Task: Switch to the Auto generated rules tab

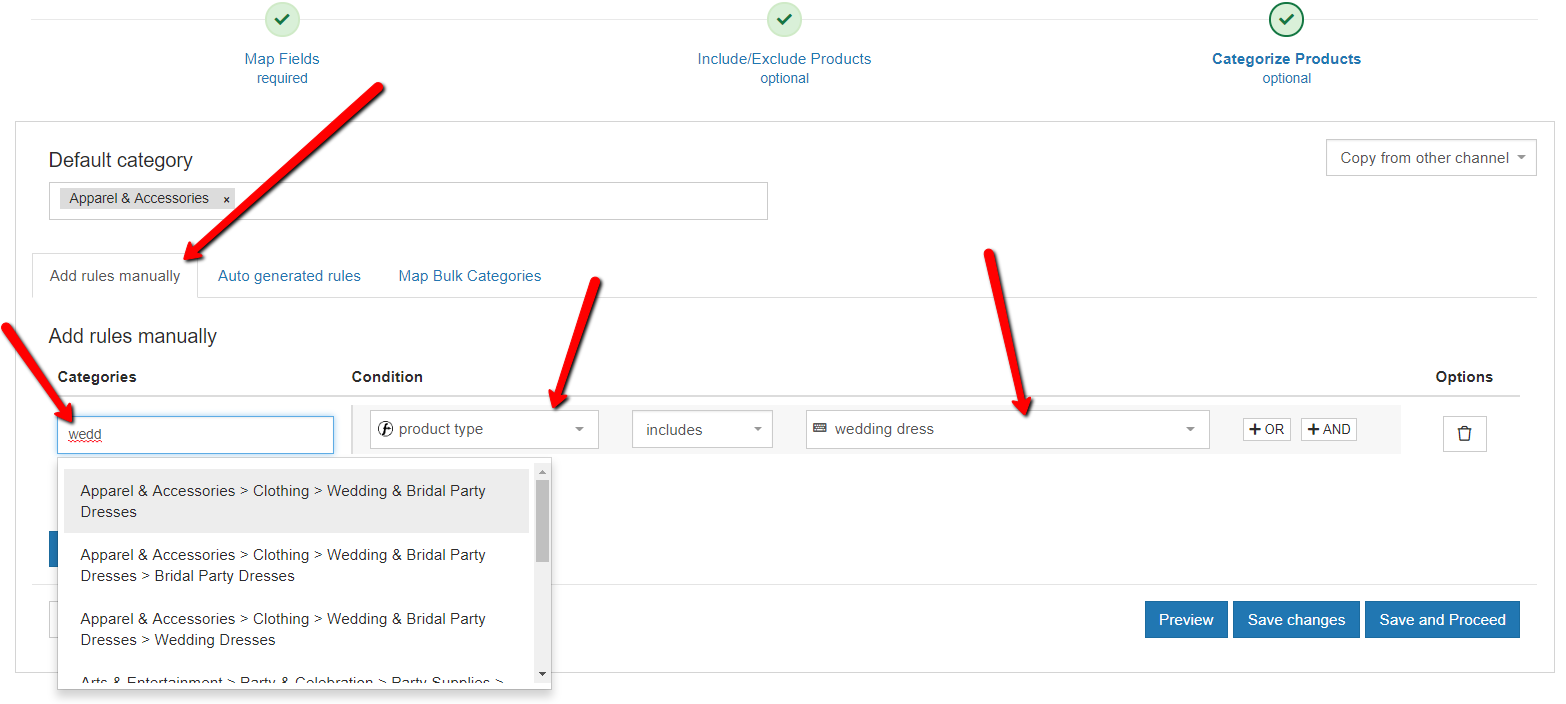Action: pyautogui.click(x=289, y=276)
